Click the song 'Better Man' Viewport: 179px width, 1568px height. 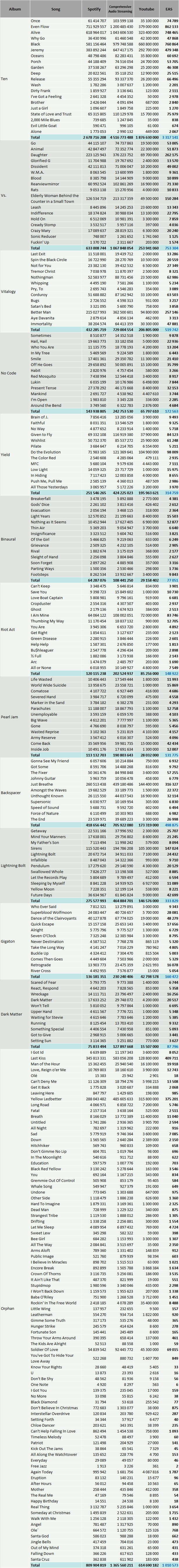click(41, 312)
